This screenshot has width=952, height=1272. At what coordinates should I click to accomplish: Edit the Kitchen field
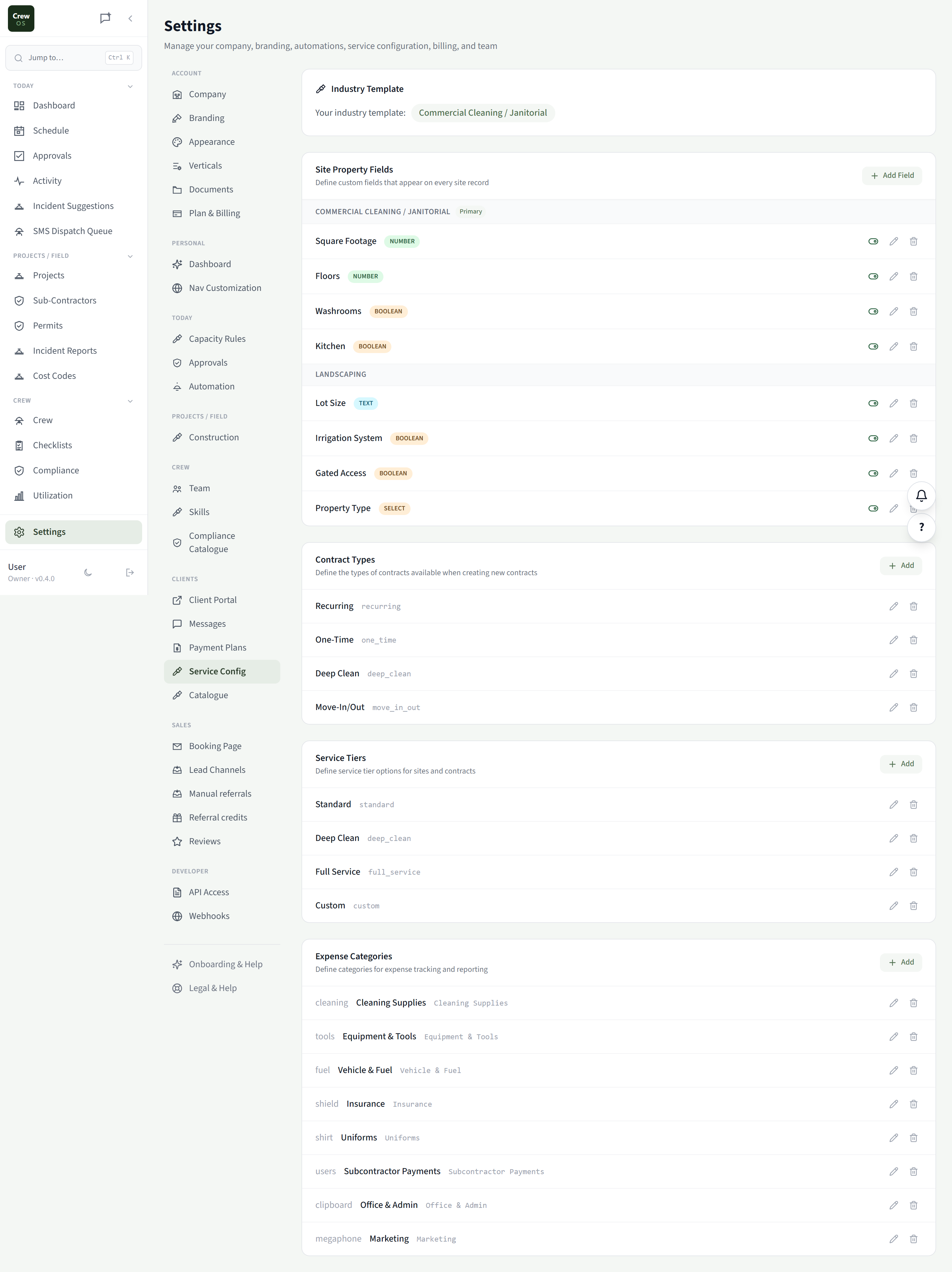[893, 347]
